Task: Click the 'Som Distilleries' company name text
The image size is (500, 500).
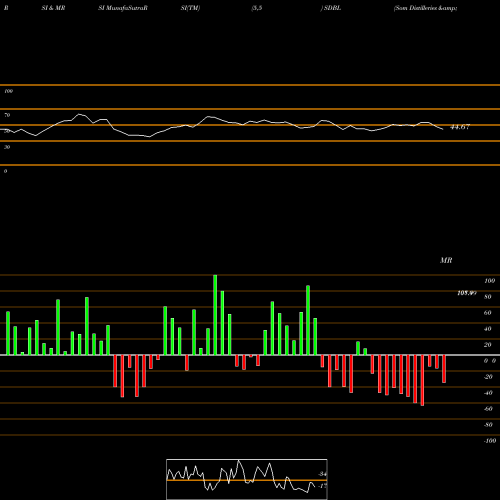Action: 415,8
